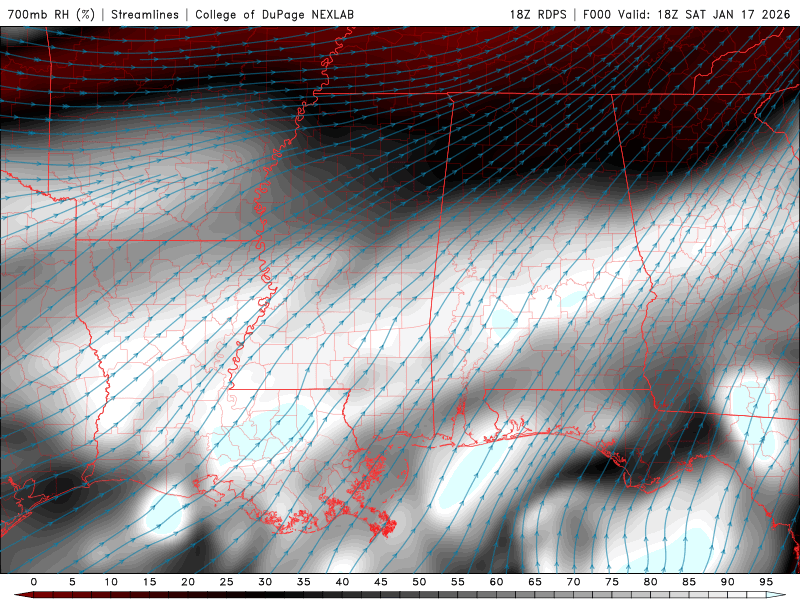The height and width of the screenshot is (600, 800).
Task: Click the "35" label on the color scale
Action: 304,582
